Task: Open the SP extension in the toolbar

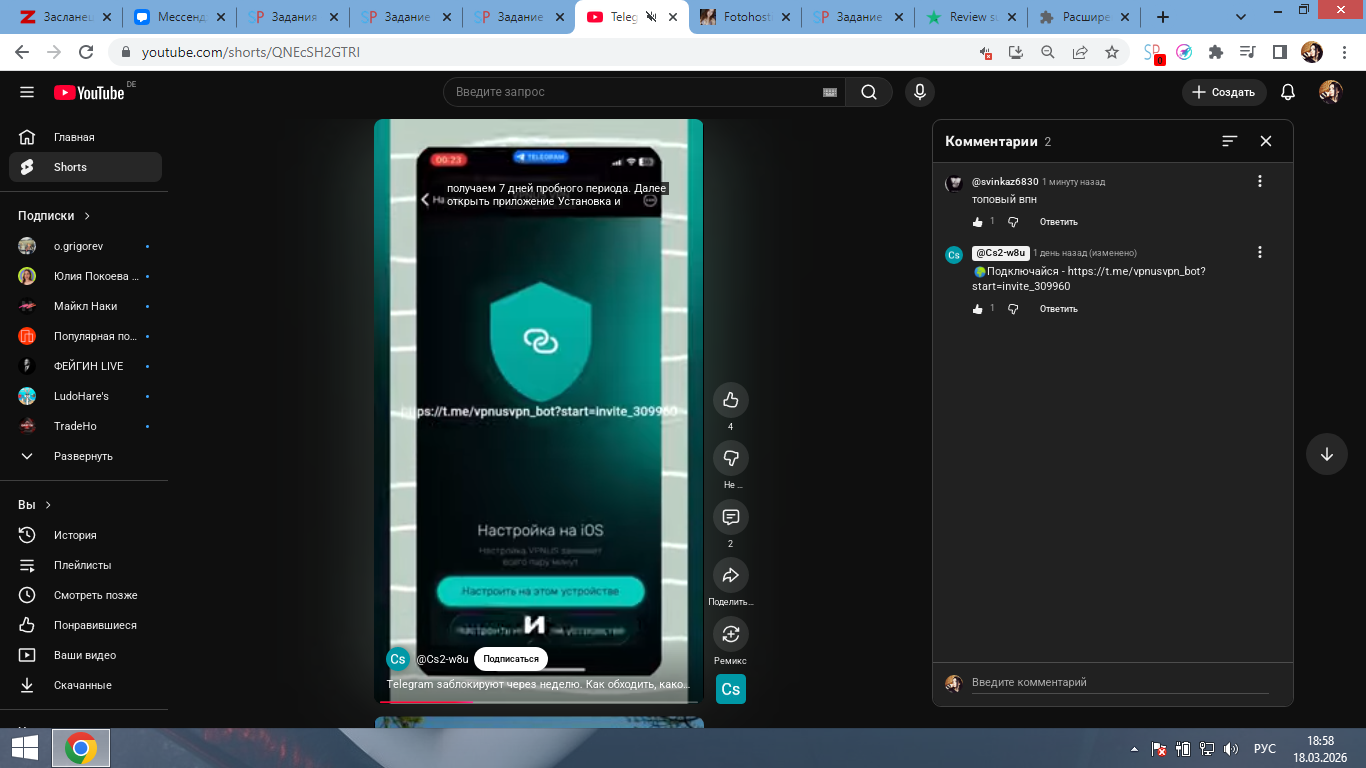Action: pos(1153,53)
